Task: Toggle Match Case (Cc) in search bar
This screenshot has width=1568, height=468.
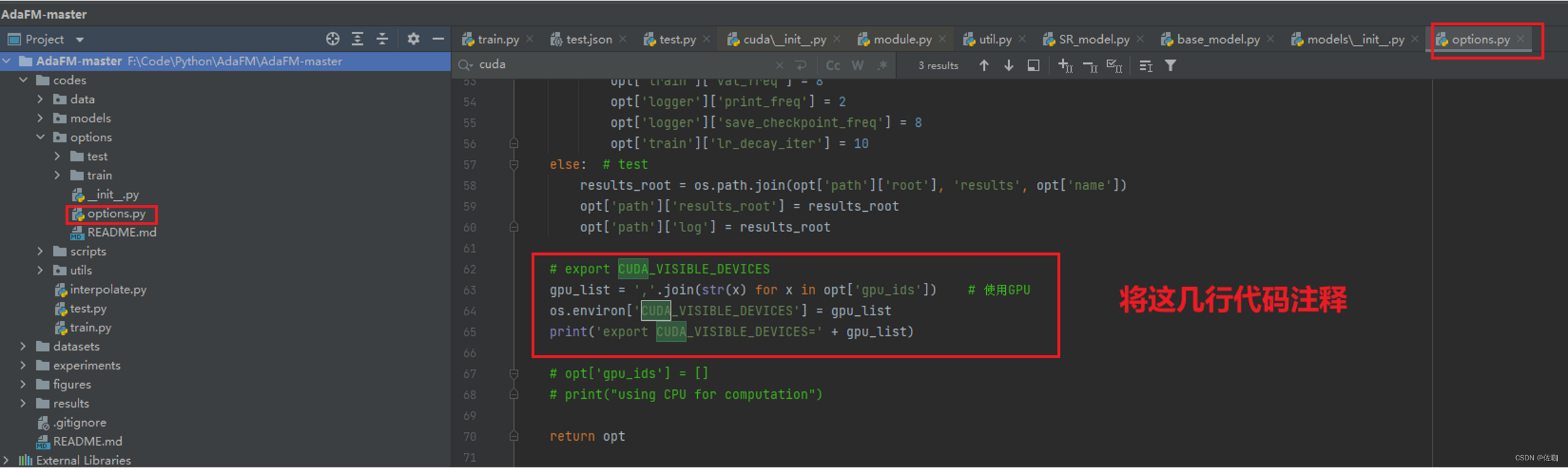Action: pyautogui.click(x=833, y=65)
